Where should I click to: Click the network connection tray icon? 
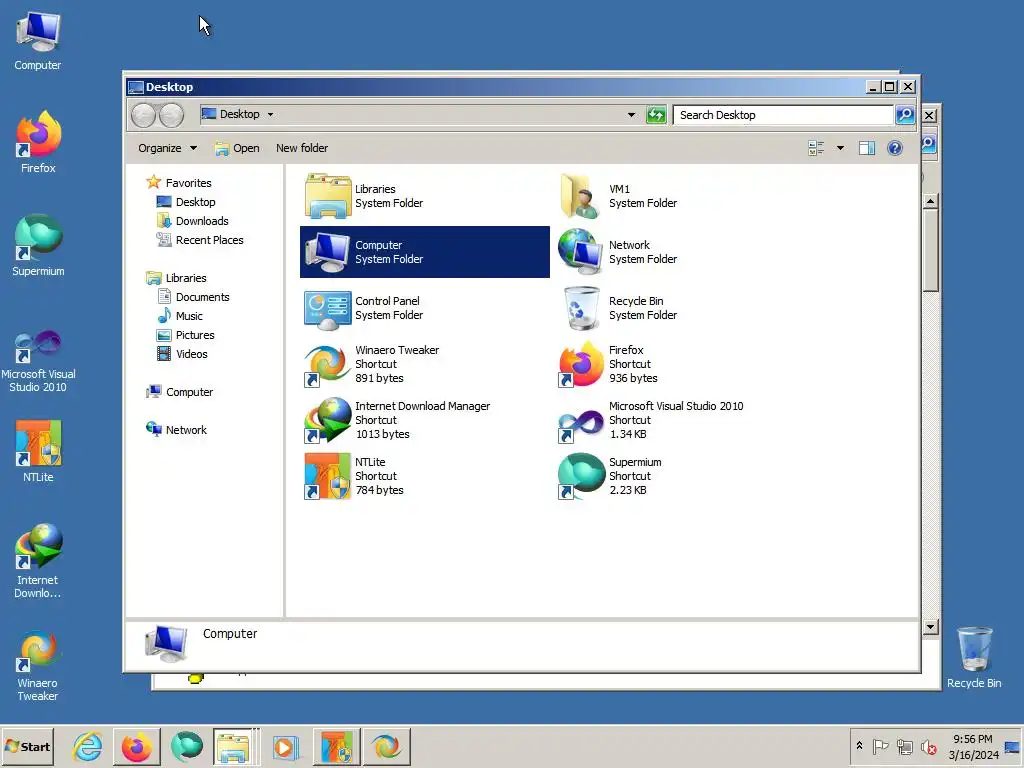coord(904,746)
